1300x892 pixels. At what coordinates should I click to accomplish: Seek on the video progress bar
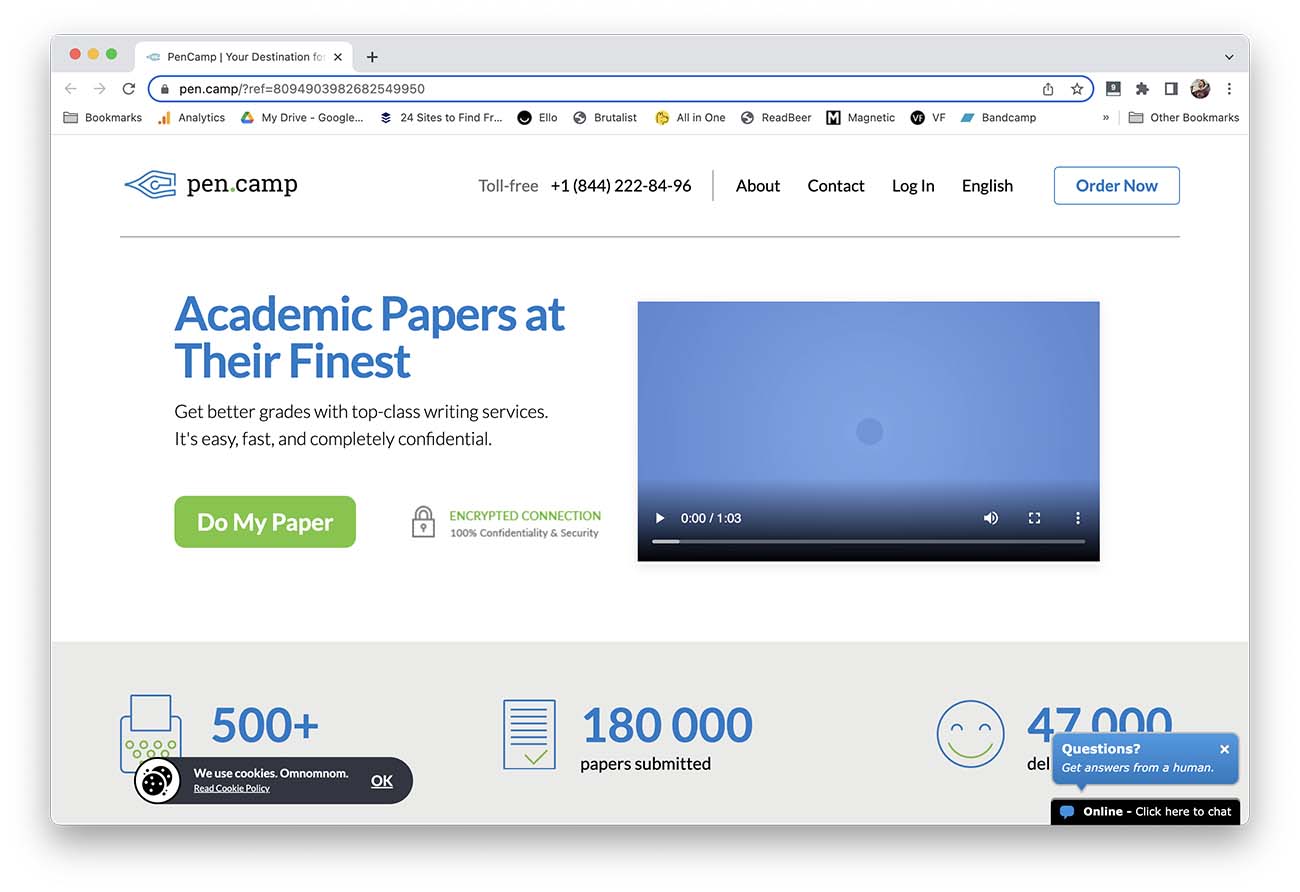point(868,541)
